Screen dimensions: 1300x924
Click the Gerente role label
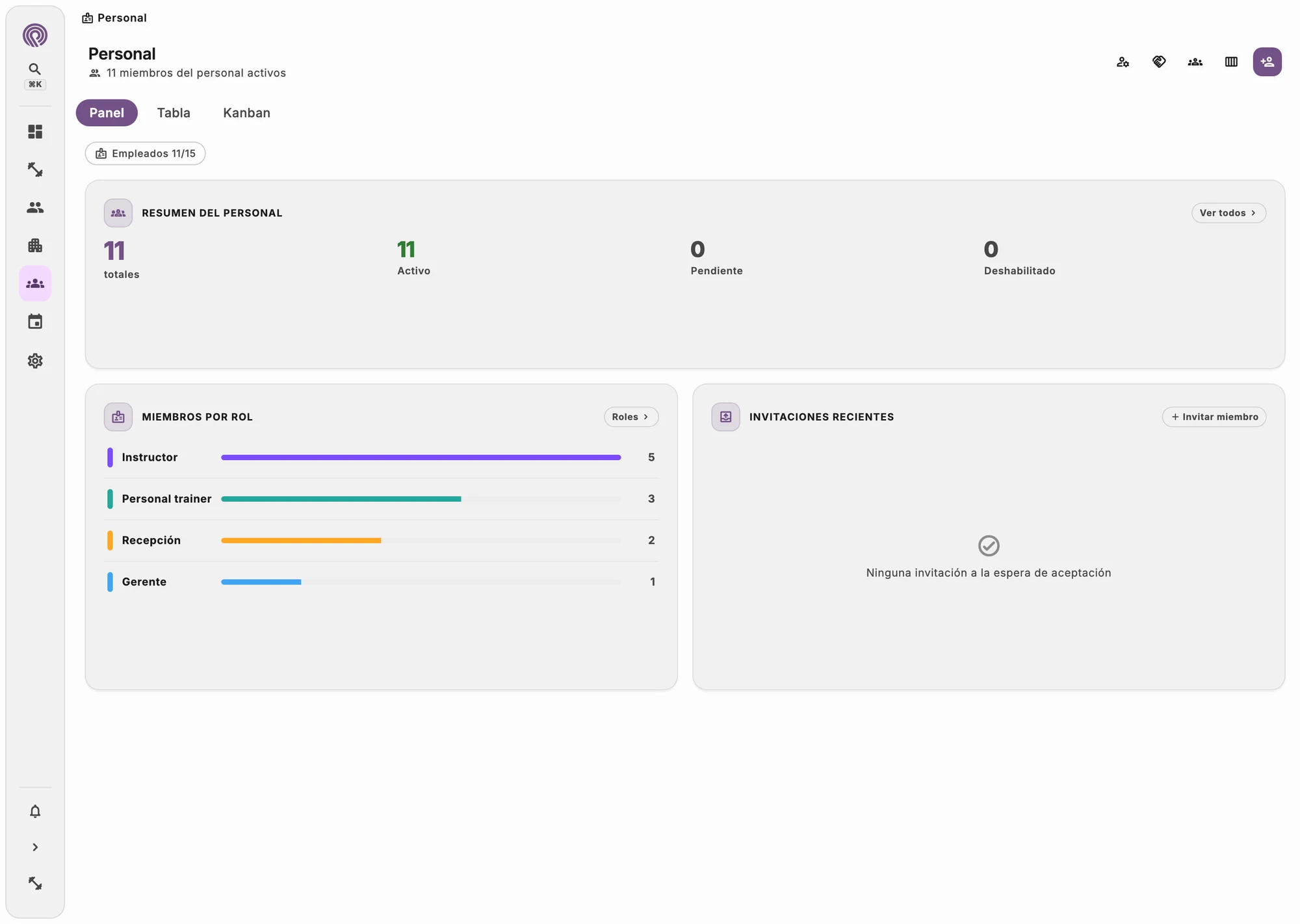144,582
